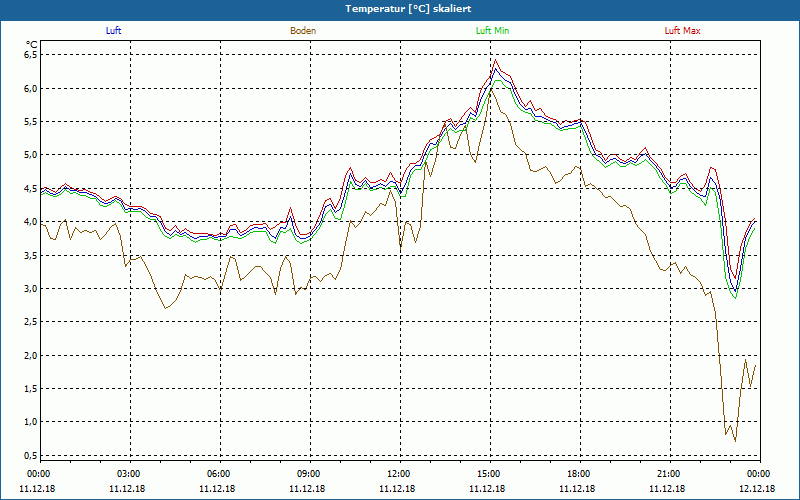
Task: Click the 3,5 y-axis value
Action: click(30, 256)
